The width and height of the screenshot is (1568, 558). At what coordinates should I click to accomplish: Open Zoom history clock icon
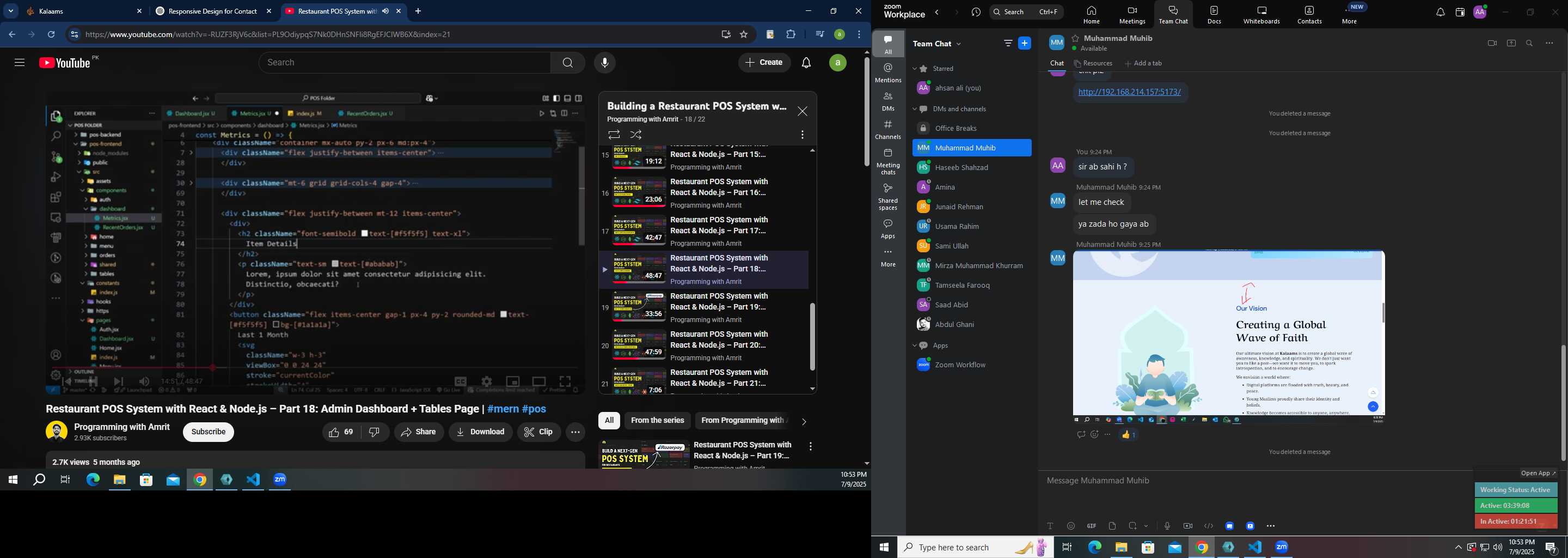coord(976,13)
